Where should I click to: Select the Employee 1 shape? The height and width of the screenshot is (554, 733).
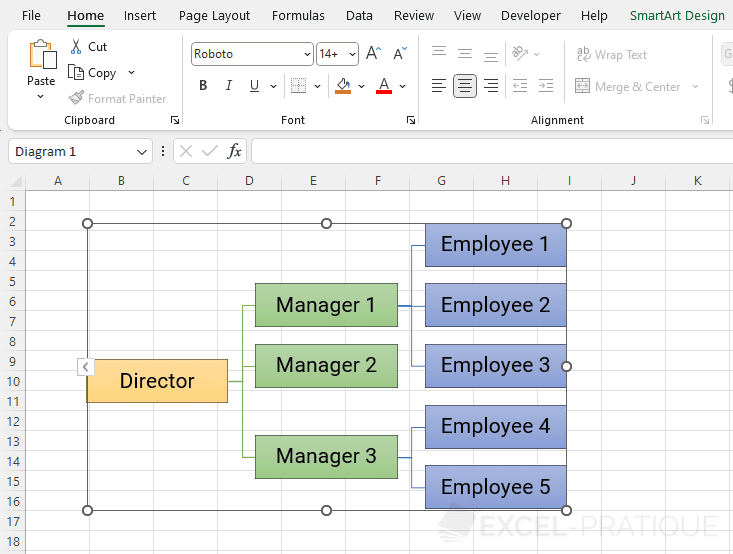(x=496, y=245)
